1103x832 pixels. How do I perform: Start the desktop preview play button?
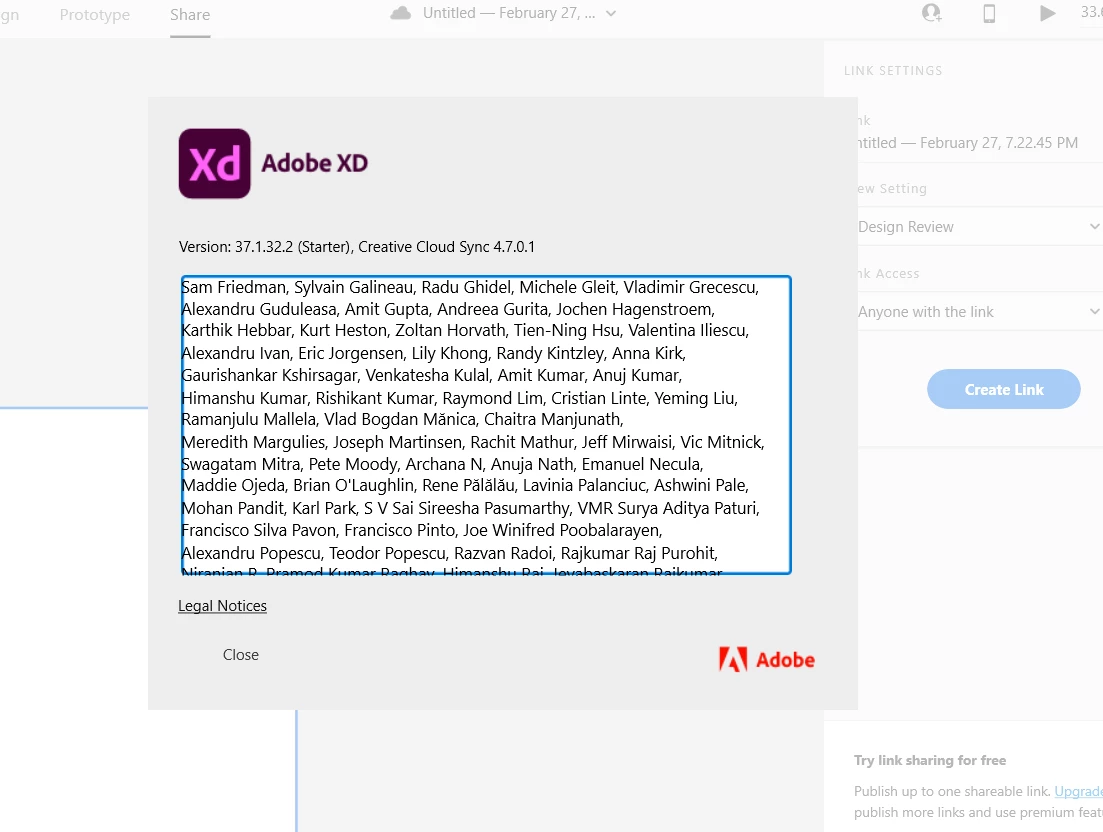(1047, 13)
